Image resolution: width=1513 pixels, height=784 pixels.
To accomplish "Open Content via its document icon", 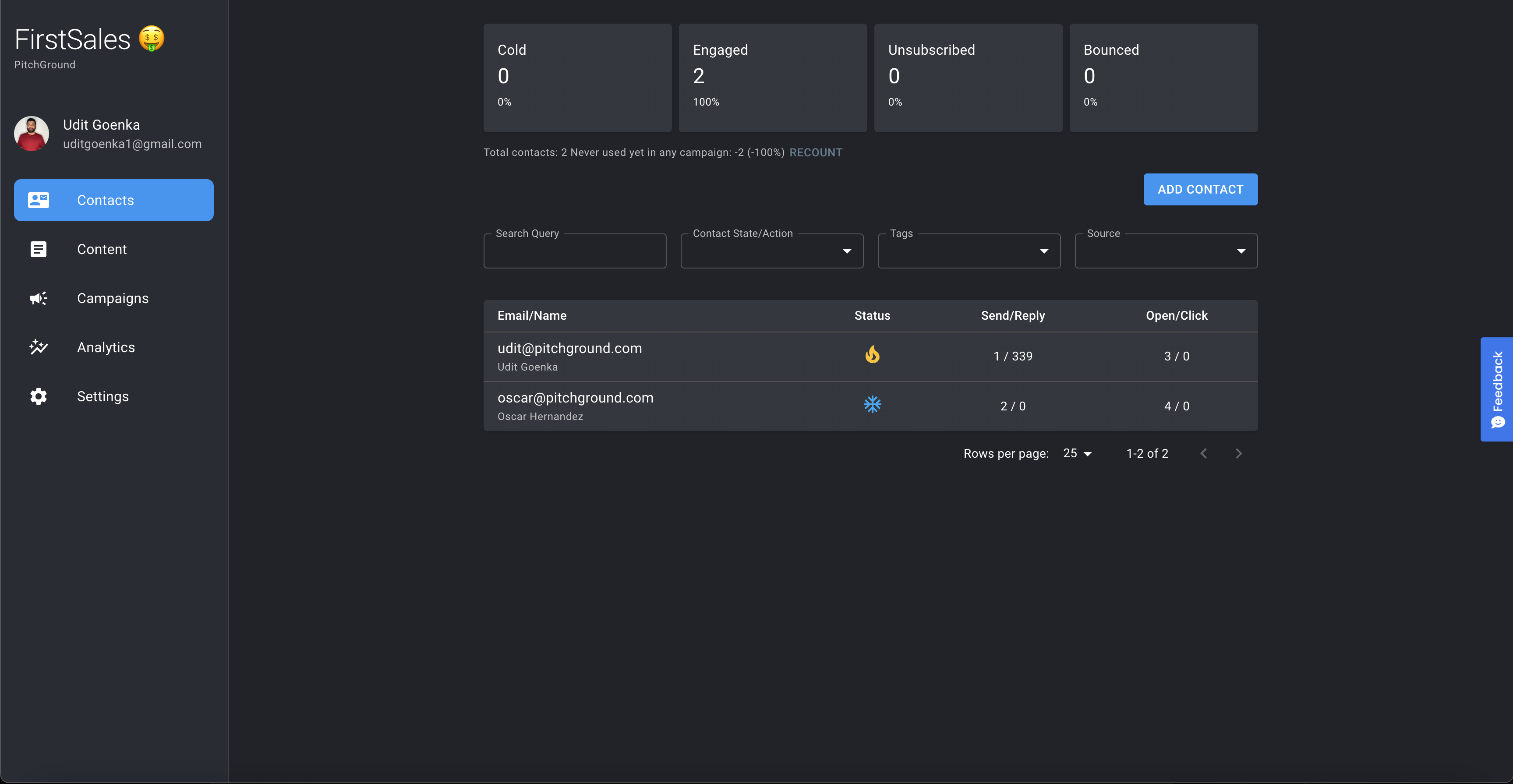I will [x=38, y=248].
